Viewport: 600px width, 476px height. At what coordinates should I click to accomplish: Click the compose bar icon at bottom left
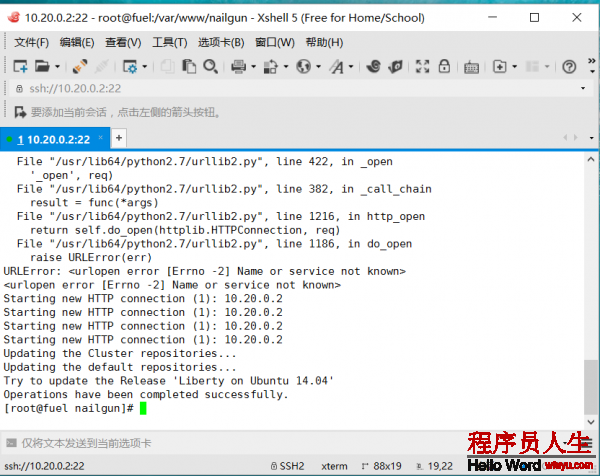click(x=11, y=443)
